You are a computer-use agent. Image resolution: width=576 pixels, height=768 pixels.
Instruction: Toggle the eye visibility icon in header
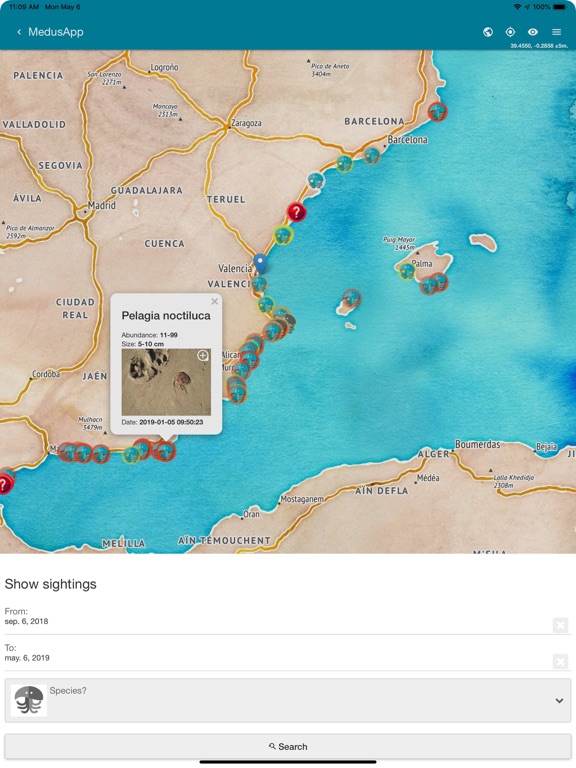click(533, 32)
